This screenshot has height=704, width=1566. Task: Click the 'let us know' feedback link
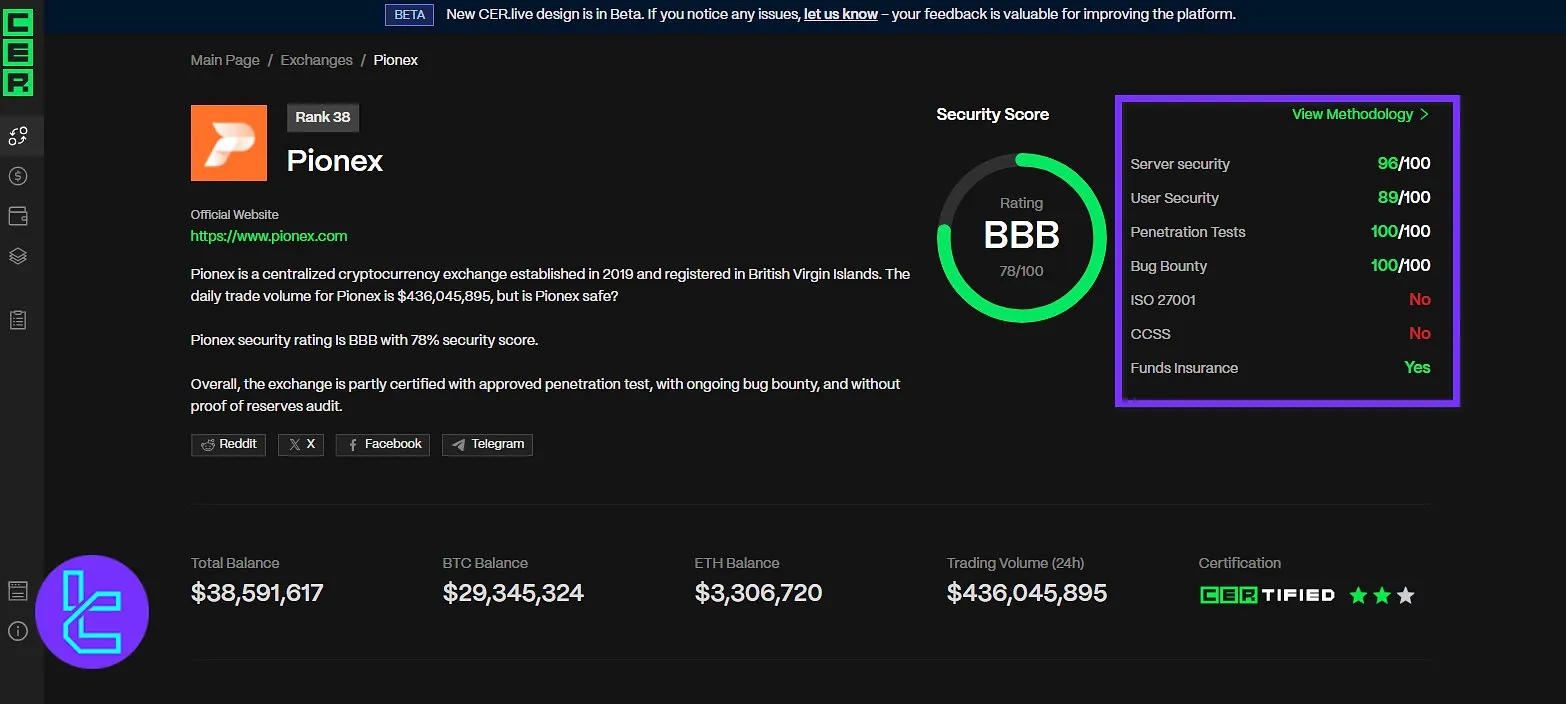tap(840, 14)
